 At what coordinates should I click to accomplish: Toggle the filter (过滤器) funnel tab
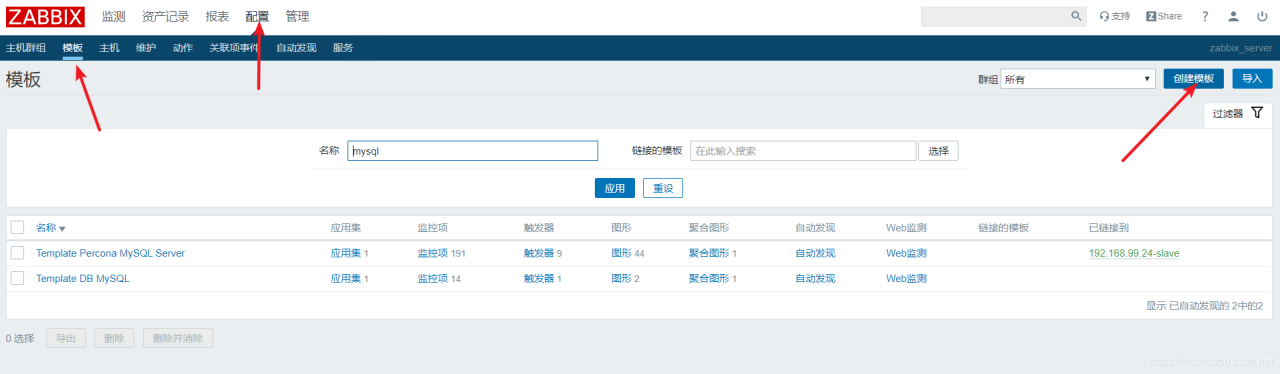click(x=1238, y=114)
